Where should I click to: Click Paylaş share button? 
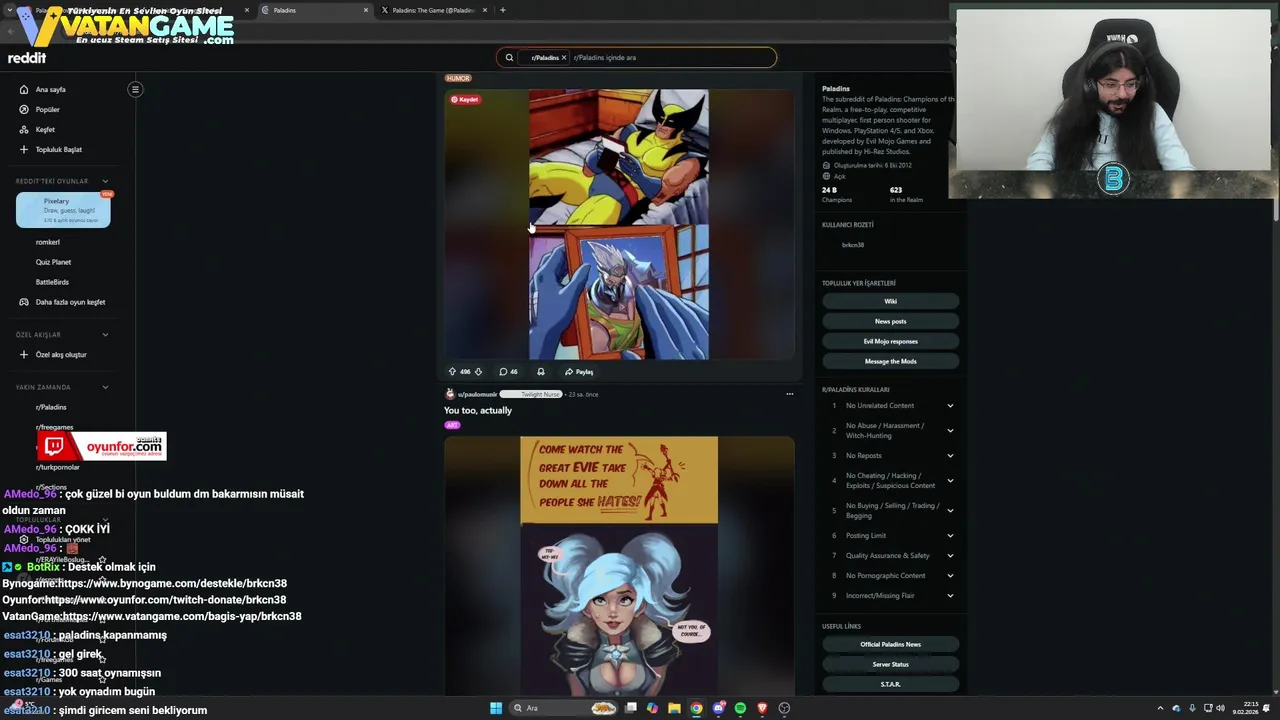point(579,371)
